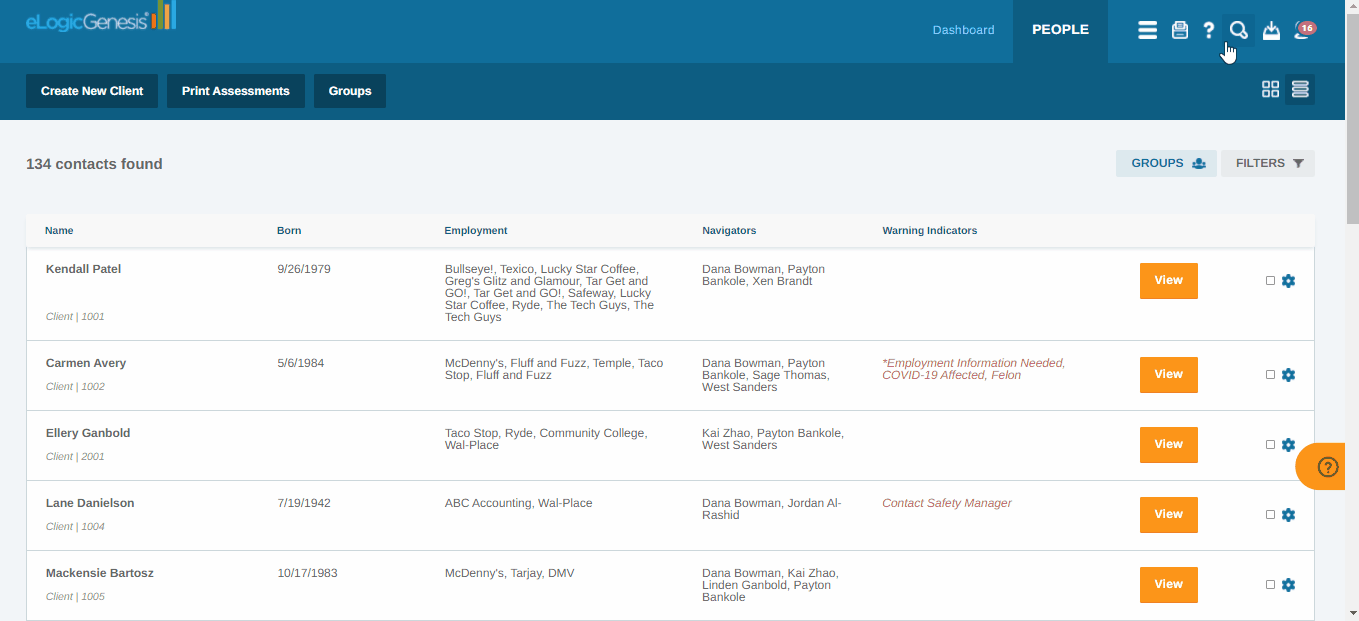
Task: Open the GROUPS filter dropdown
Action: (1166, 163)
